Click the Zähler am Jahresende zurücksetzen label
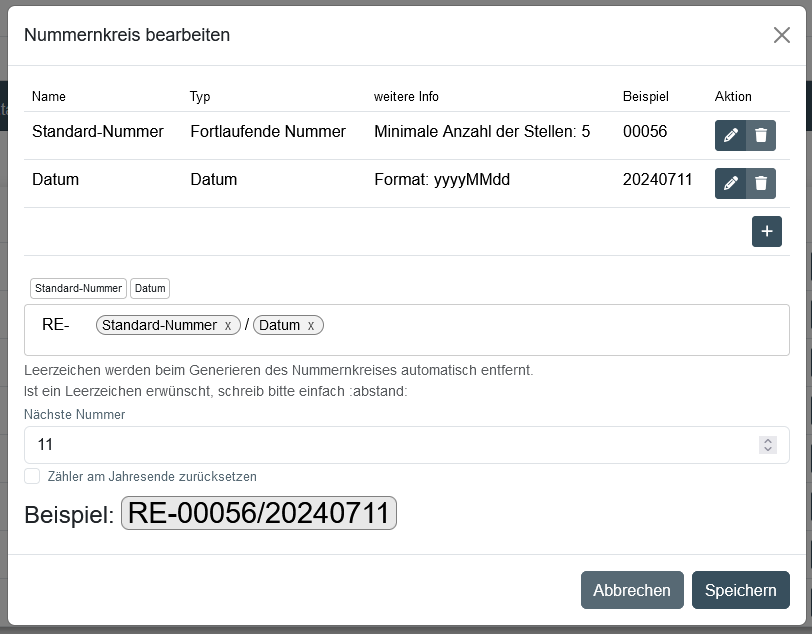This screenshot has width=812, height=634. (152, 477)
